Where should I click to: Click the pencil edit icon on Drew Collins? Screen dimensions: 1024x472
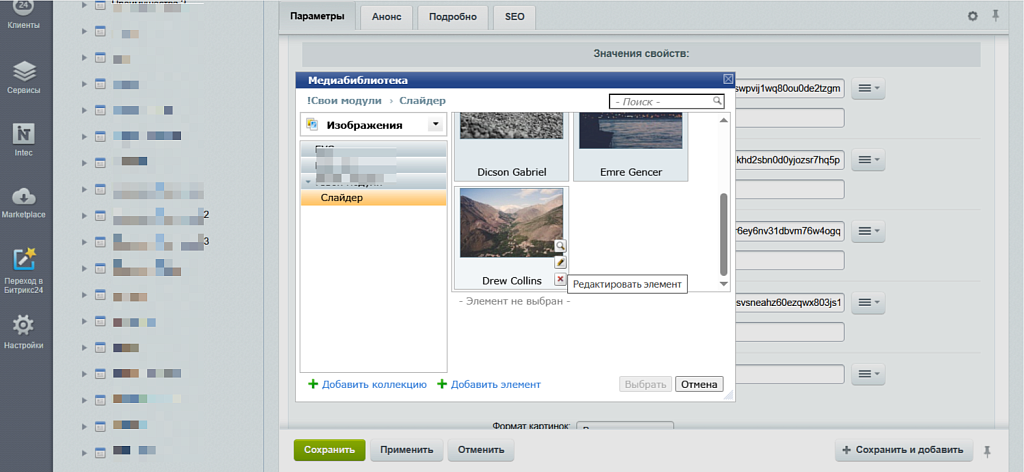pos(560,262)
